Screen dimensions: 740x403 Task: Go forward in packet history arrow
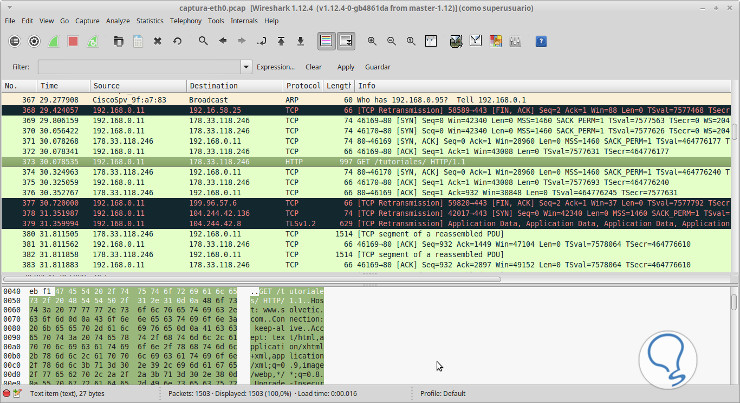[x=242, y=41]
